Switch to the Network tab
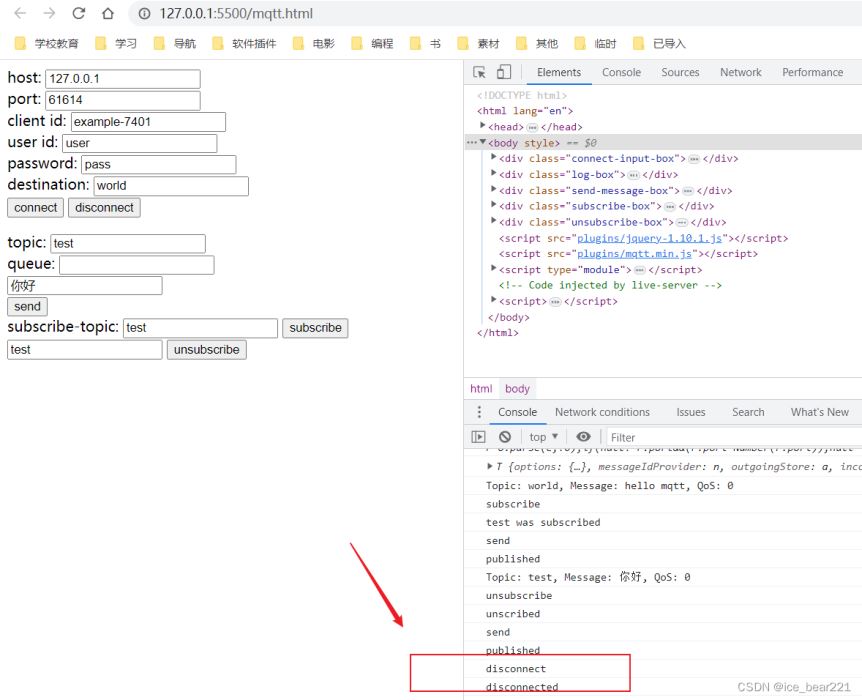This screenshot has width=862, height=700. tap(740, 72)
